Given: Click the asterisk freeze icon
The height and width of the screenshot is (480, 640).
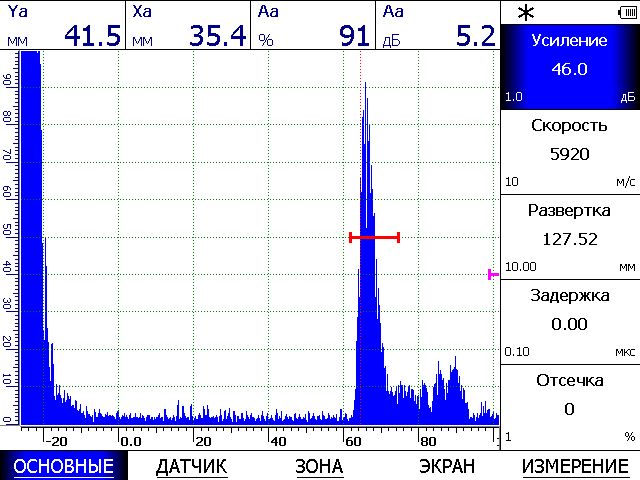Looking at the screenshot, I should (525, 12).
